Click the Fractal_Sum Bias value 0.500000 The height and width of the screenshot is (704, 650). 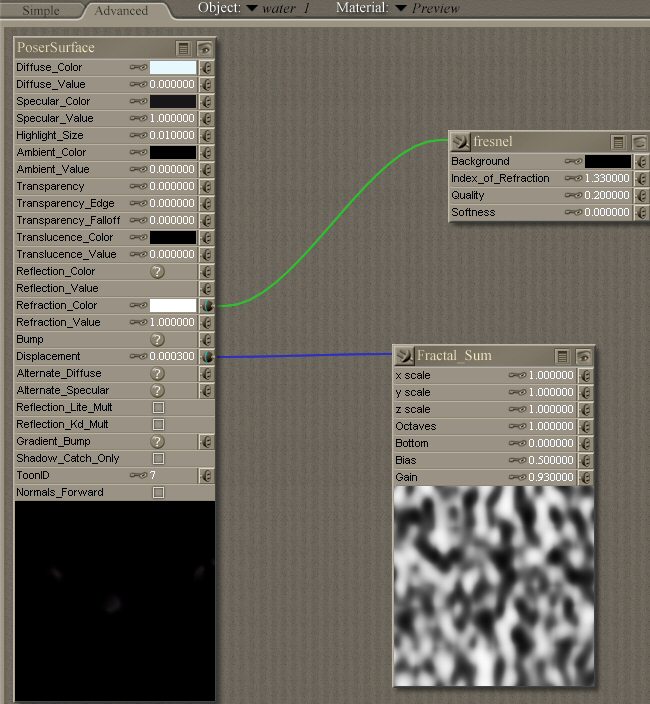tap(551, 460)
